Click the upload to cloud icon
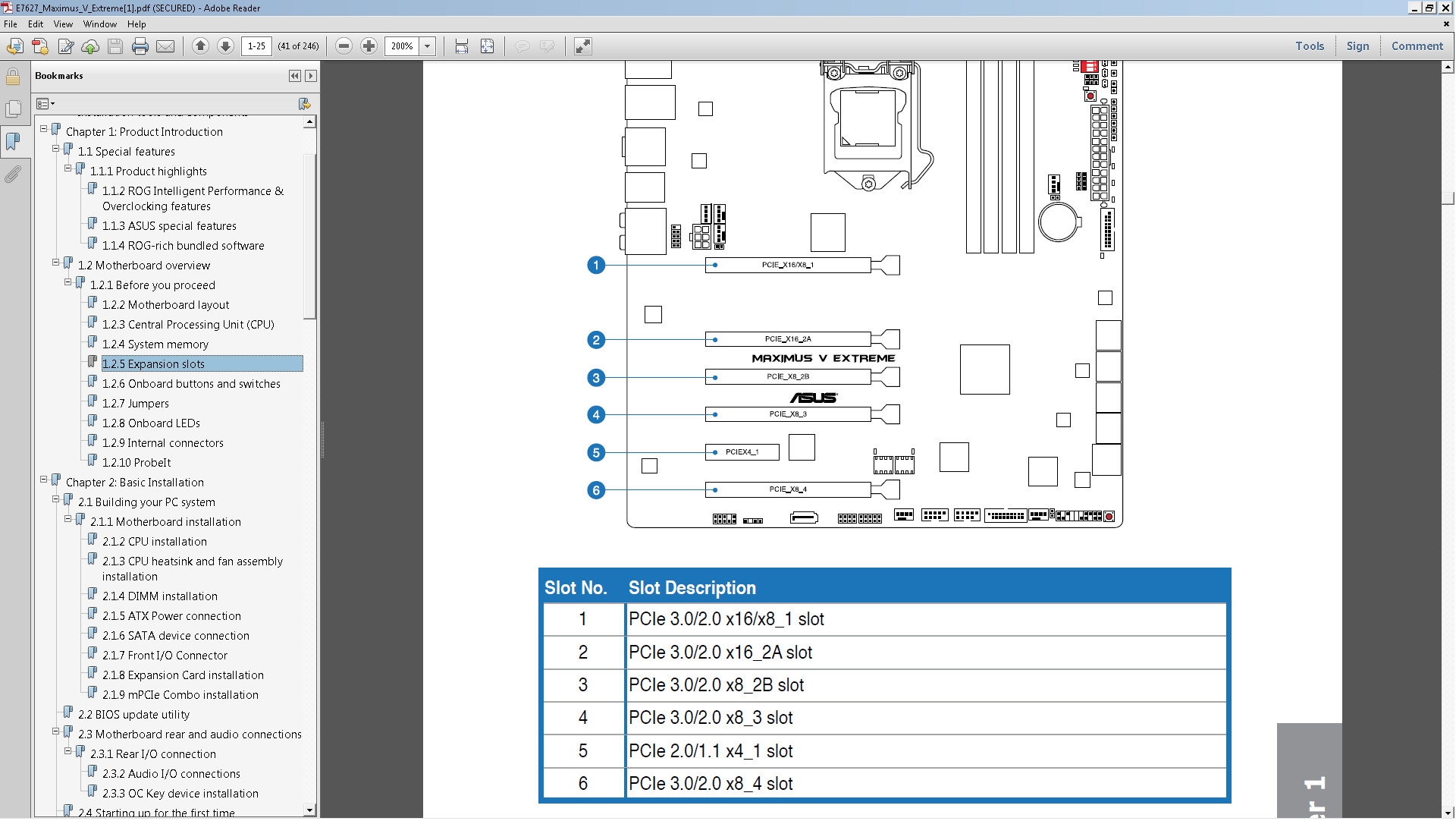The image size is (1456, 821). (90, 47)
